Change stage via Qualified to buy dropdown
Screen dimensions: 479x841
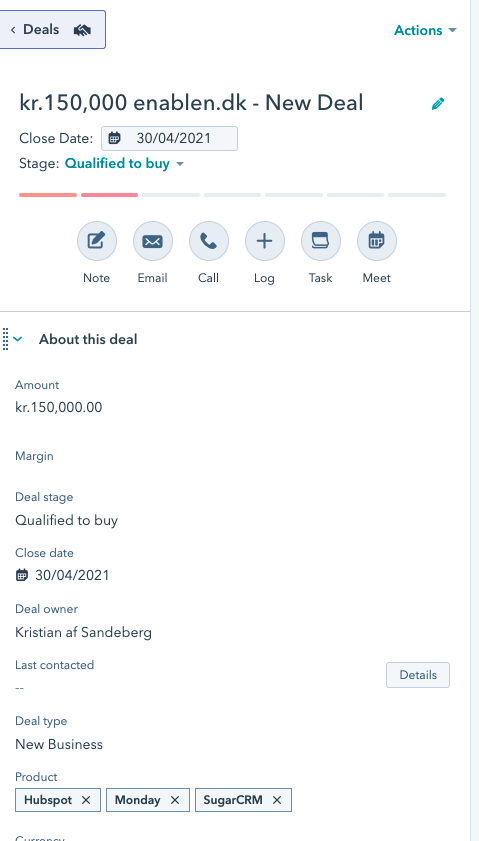pos(124,164)
